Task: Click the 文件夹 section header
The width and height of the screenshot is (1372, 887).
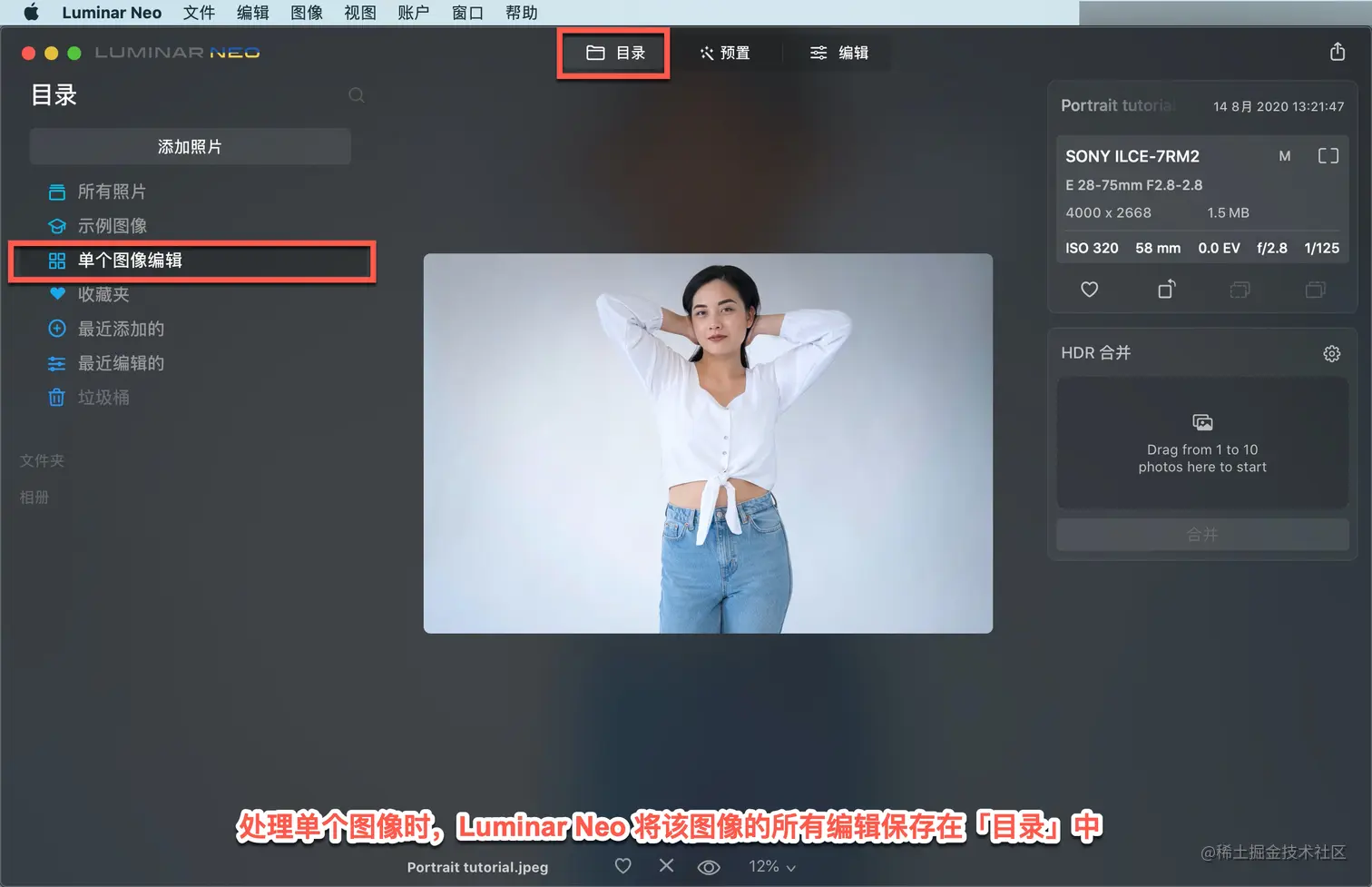Action: (43, 461)
